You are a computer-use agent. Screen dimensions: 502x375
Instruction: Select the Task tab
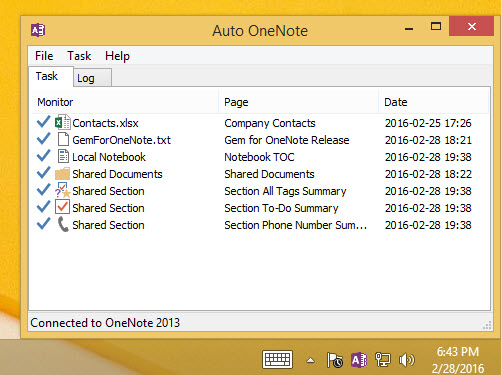coord(51,76)
